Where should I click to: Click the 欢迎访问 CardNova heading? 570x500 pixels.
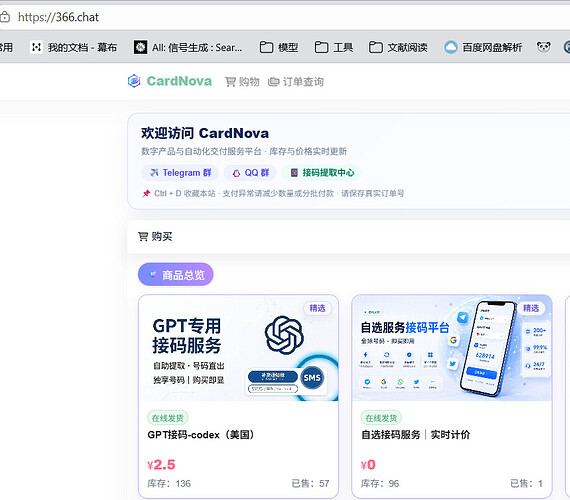(x=205, y=133)
